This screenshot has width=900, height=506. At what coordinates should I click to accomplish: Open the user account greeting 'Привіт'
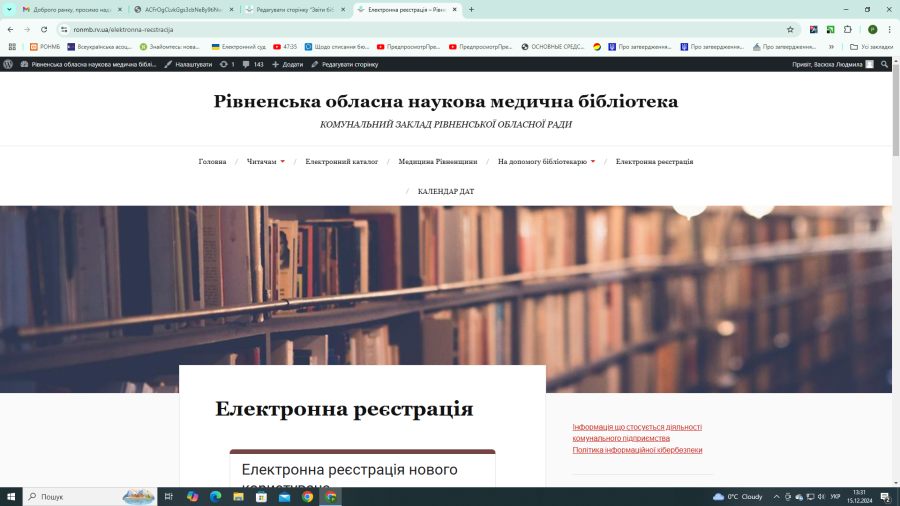(833, 64)
